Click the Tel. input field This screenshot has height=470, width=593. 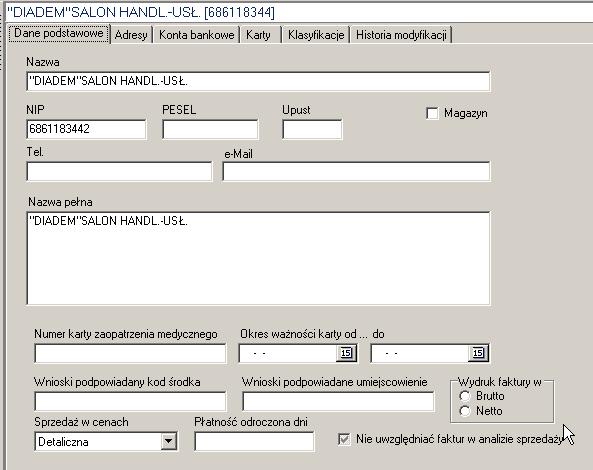pos(119,172)
